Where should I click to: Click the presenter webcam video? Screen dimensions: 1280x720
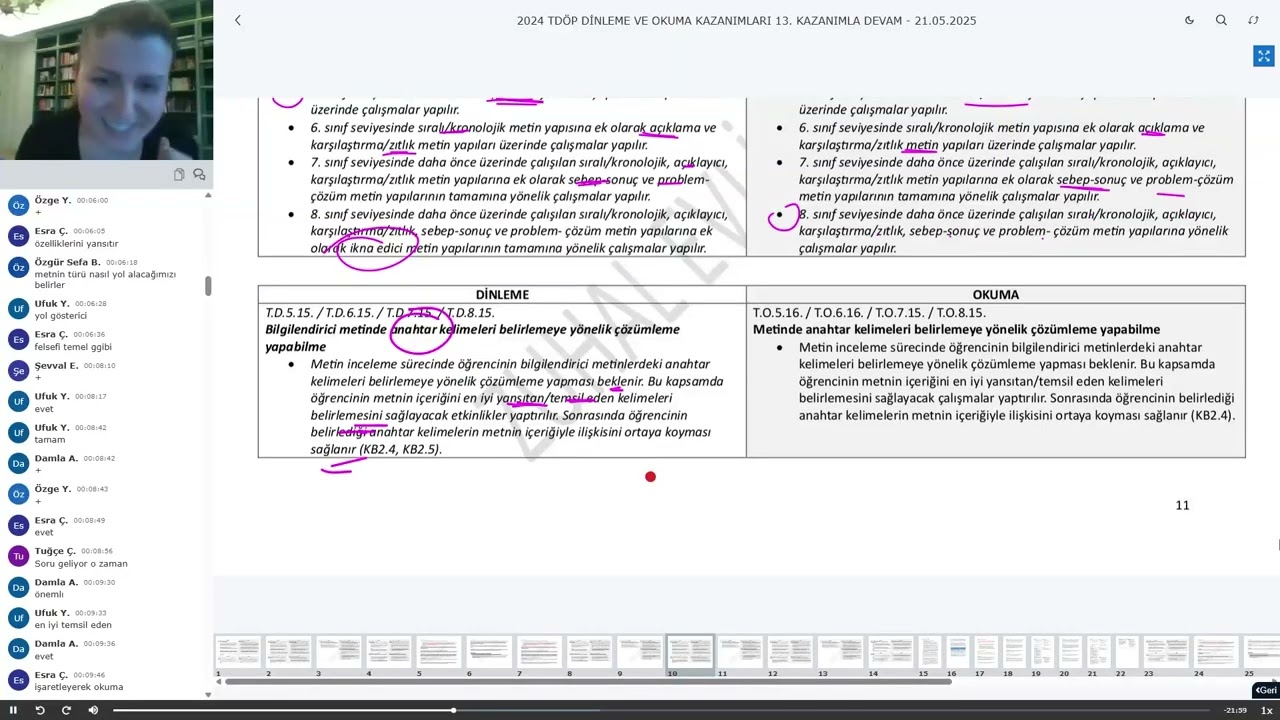coord(106,80)
